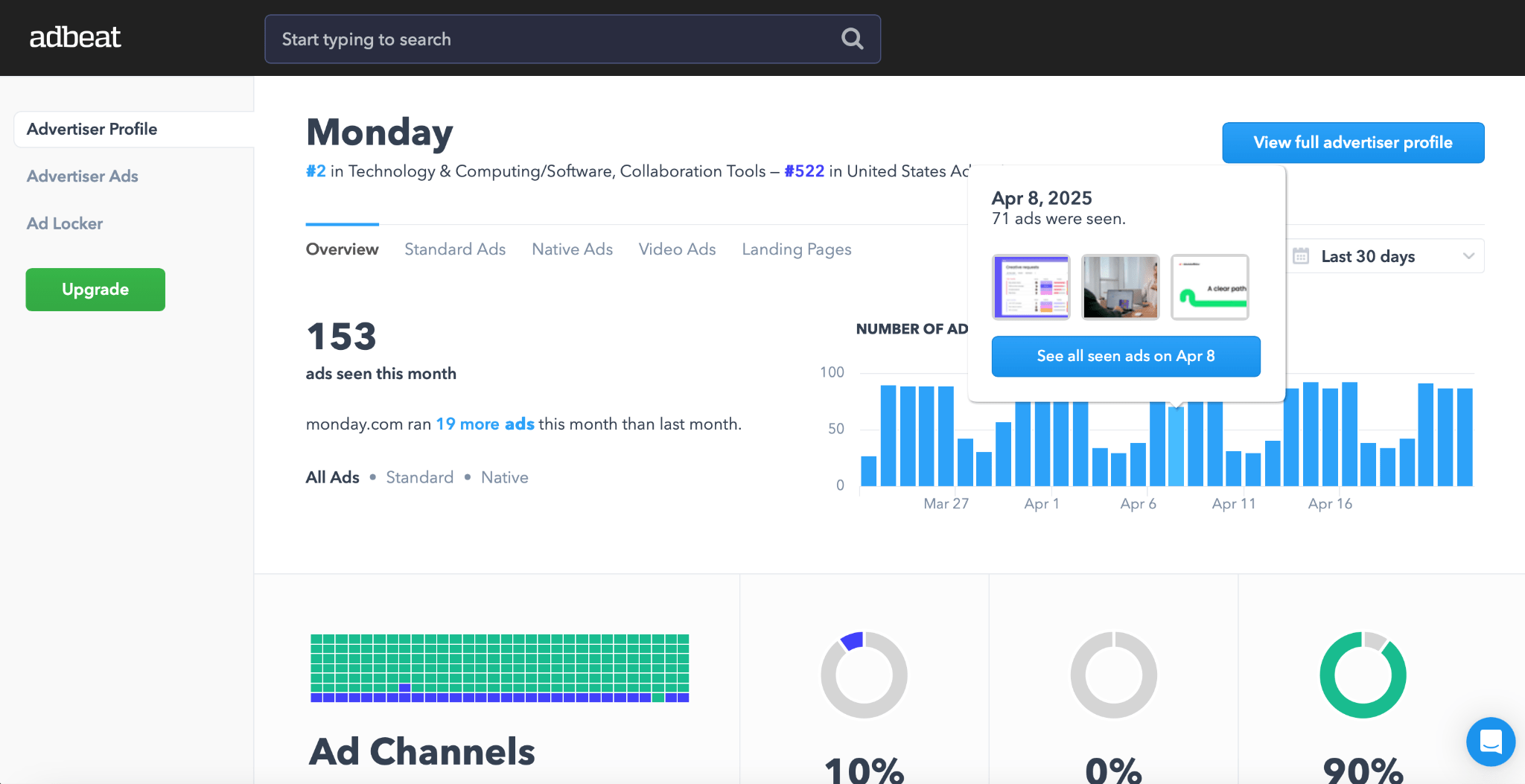The width and height of the screenshot is (1525, 784).
Task: Open the chat support bubble
Action: click(1490, 742)
